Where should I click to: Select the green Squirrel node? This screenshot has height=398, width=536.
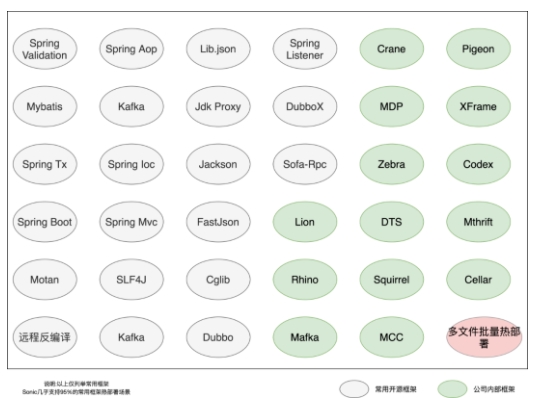(x=391, y=280)
